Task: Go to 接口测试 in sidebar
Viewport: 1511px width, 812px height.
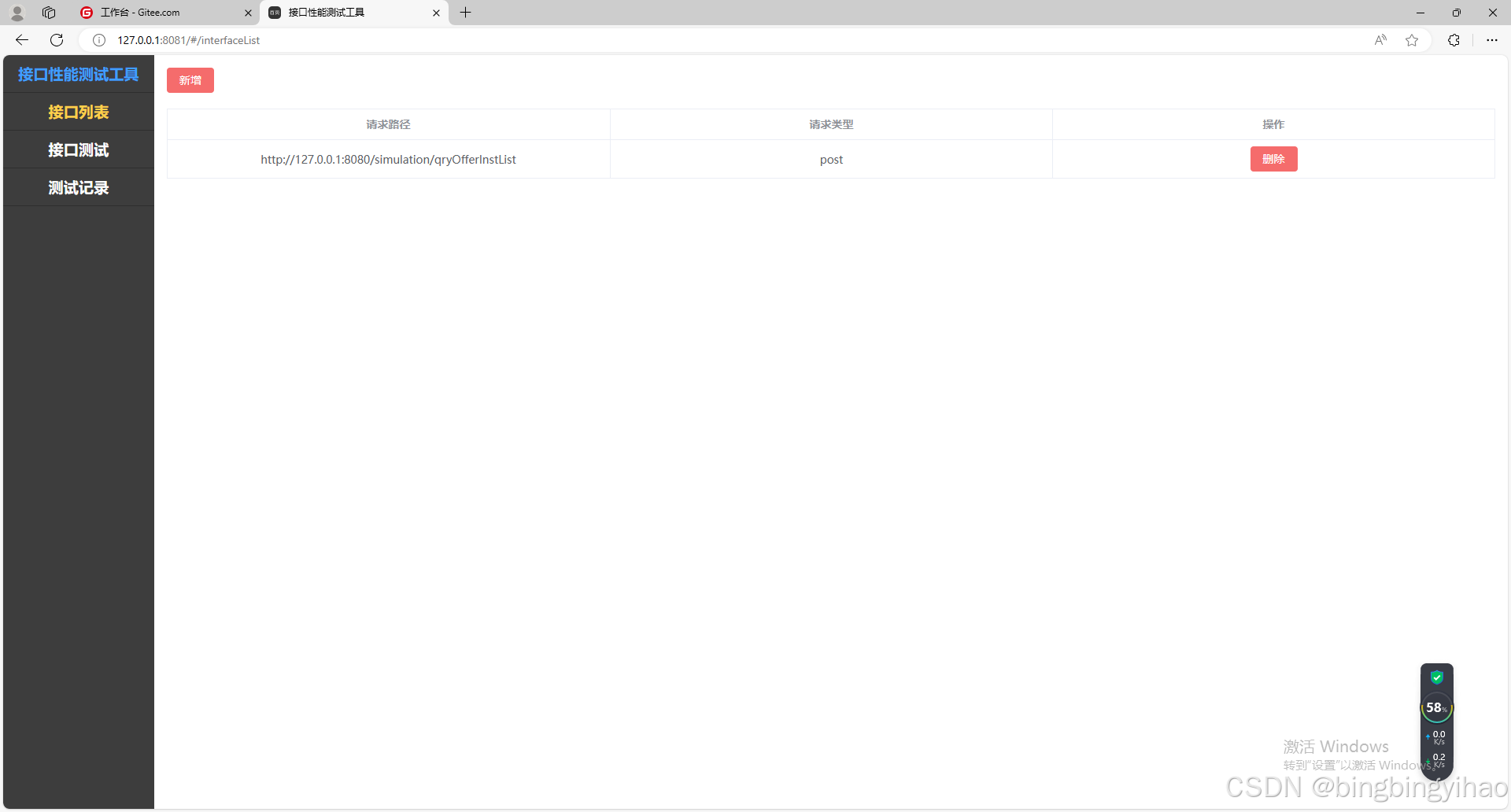Action: 79,149
